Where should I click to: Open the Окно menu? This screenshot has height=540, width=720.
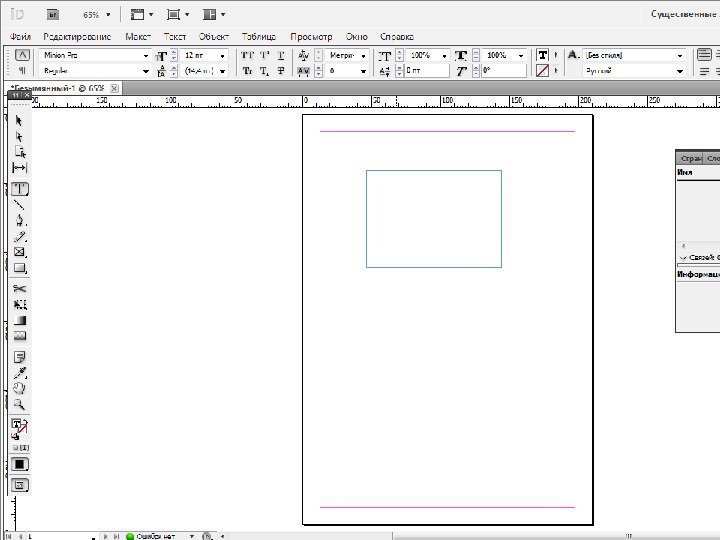click(x=357, y=36)
